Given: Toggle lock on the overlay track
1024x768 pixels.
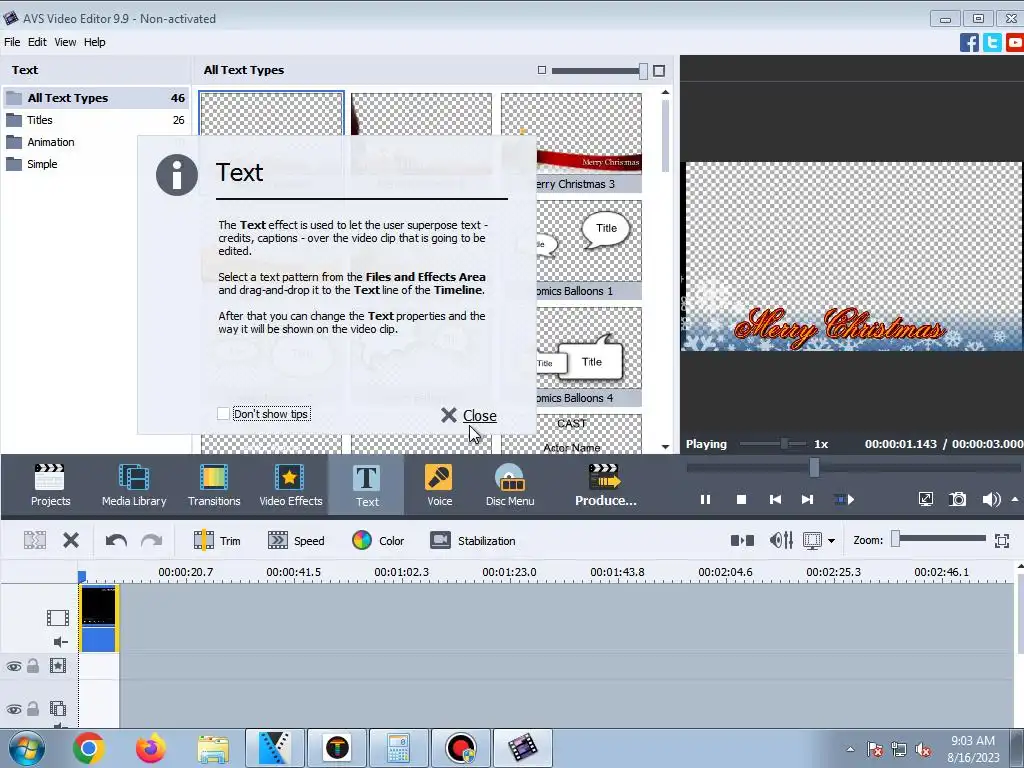Looking at the screenshot, I should (x=33, y=709).
